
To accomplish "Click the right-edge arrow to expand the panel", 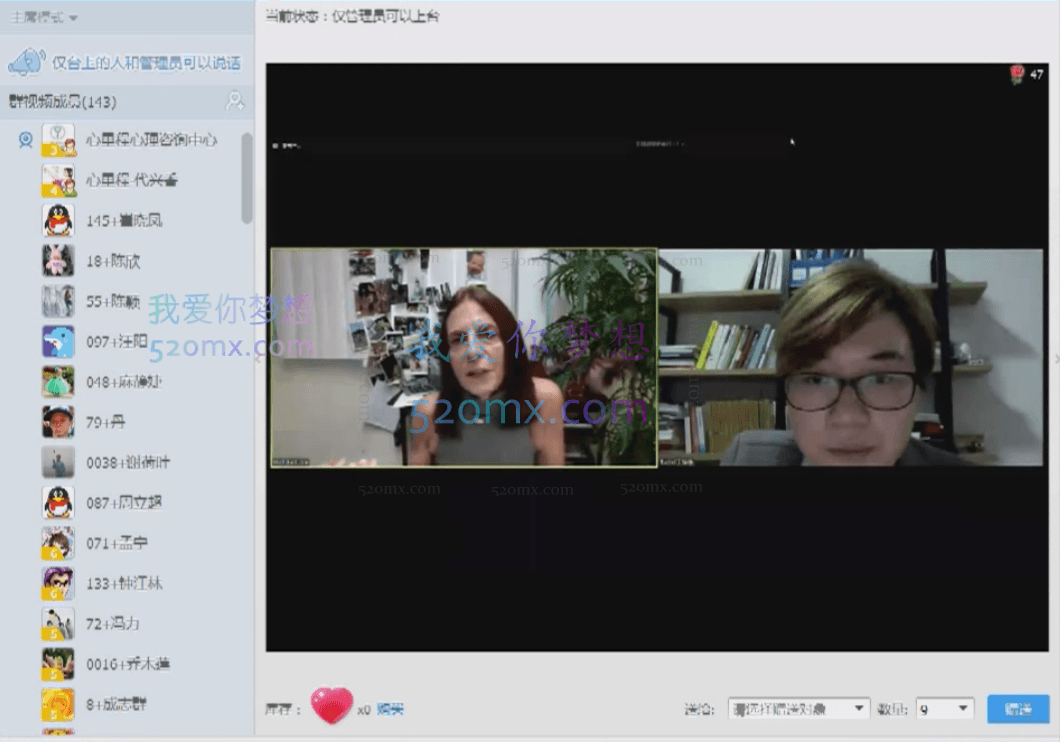I will 1054,357.
